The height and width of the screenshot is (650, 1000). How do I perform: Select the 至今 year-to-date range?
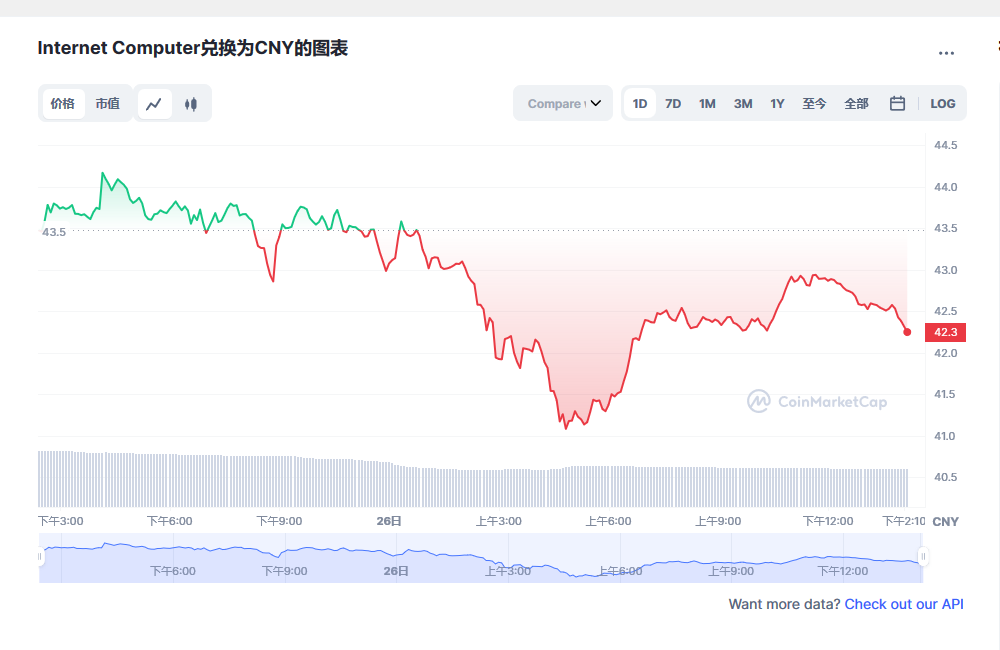pos(814,103)
